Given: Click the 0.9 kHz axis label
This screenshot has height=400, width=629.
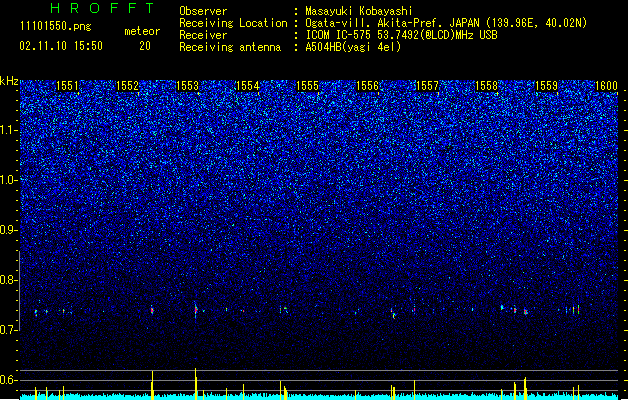Looking at the screenshot, I should coord(8,230).
